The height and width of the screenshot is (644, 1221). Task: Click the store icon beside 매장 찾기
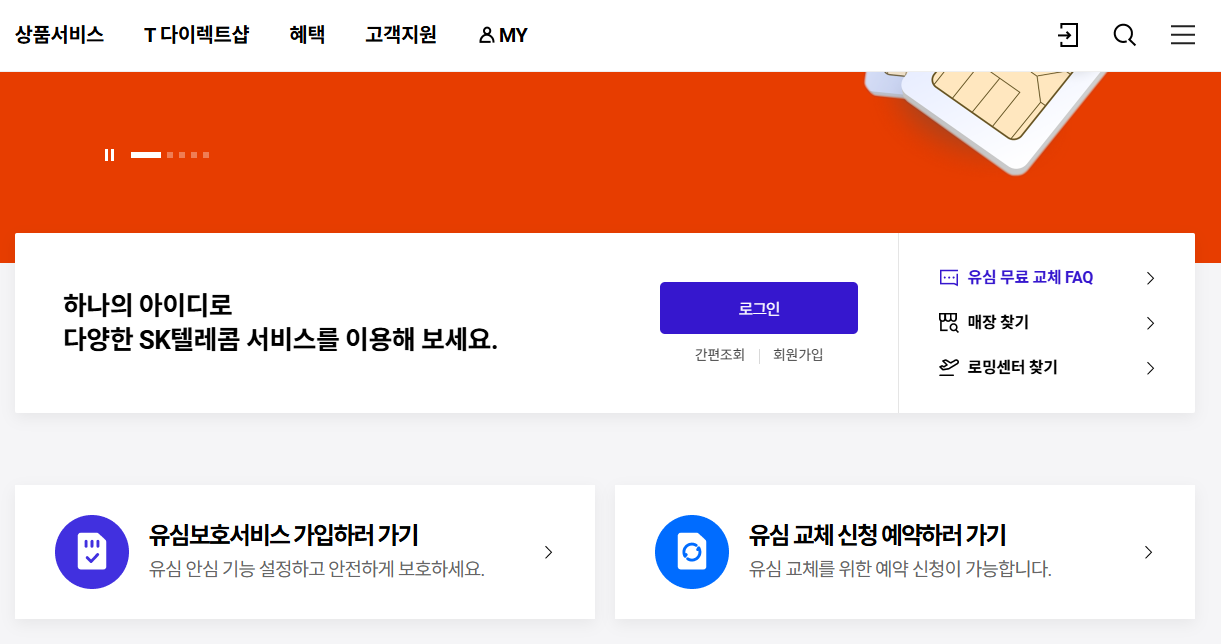pyautogui.click(x=949, y=322)
